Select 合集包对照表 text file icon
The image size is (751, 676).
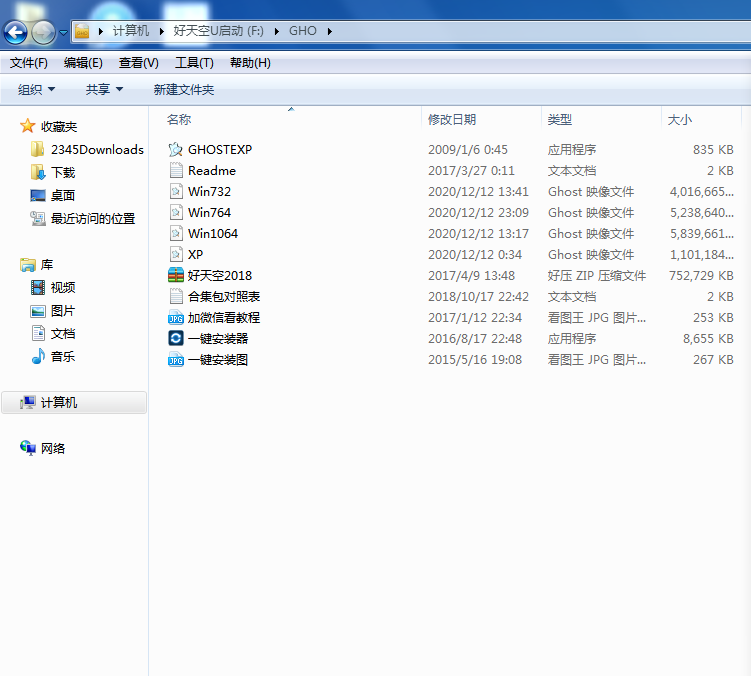click(x=176, y=296)
